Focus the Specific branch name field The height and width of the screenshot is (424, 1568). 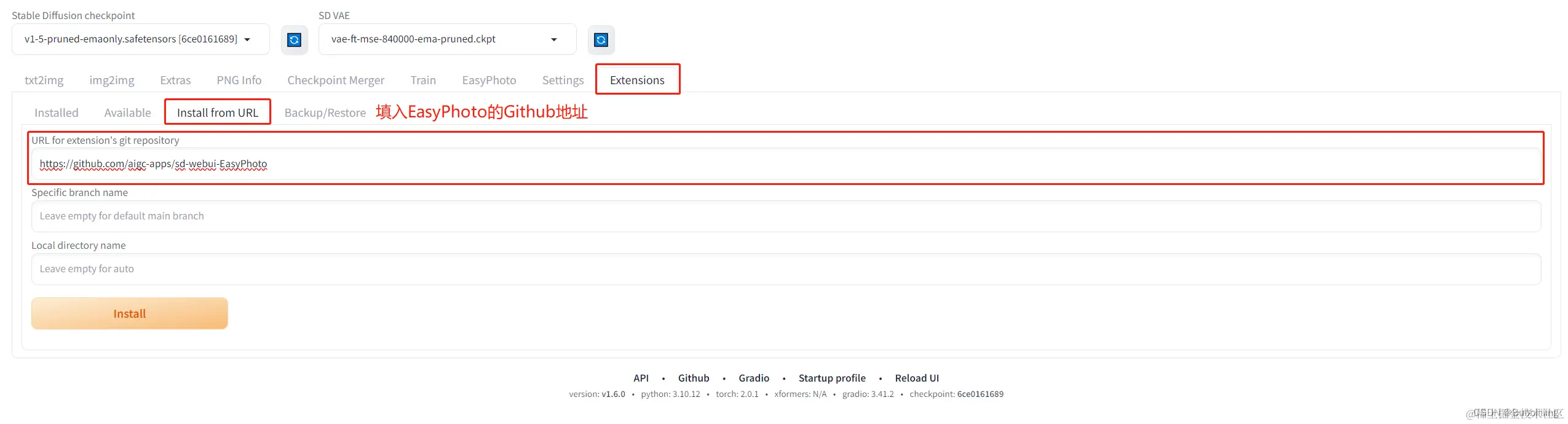tap(786, 216)
